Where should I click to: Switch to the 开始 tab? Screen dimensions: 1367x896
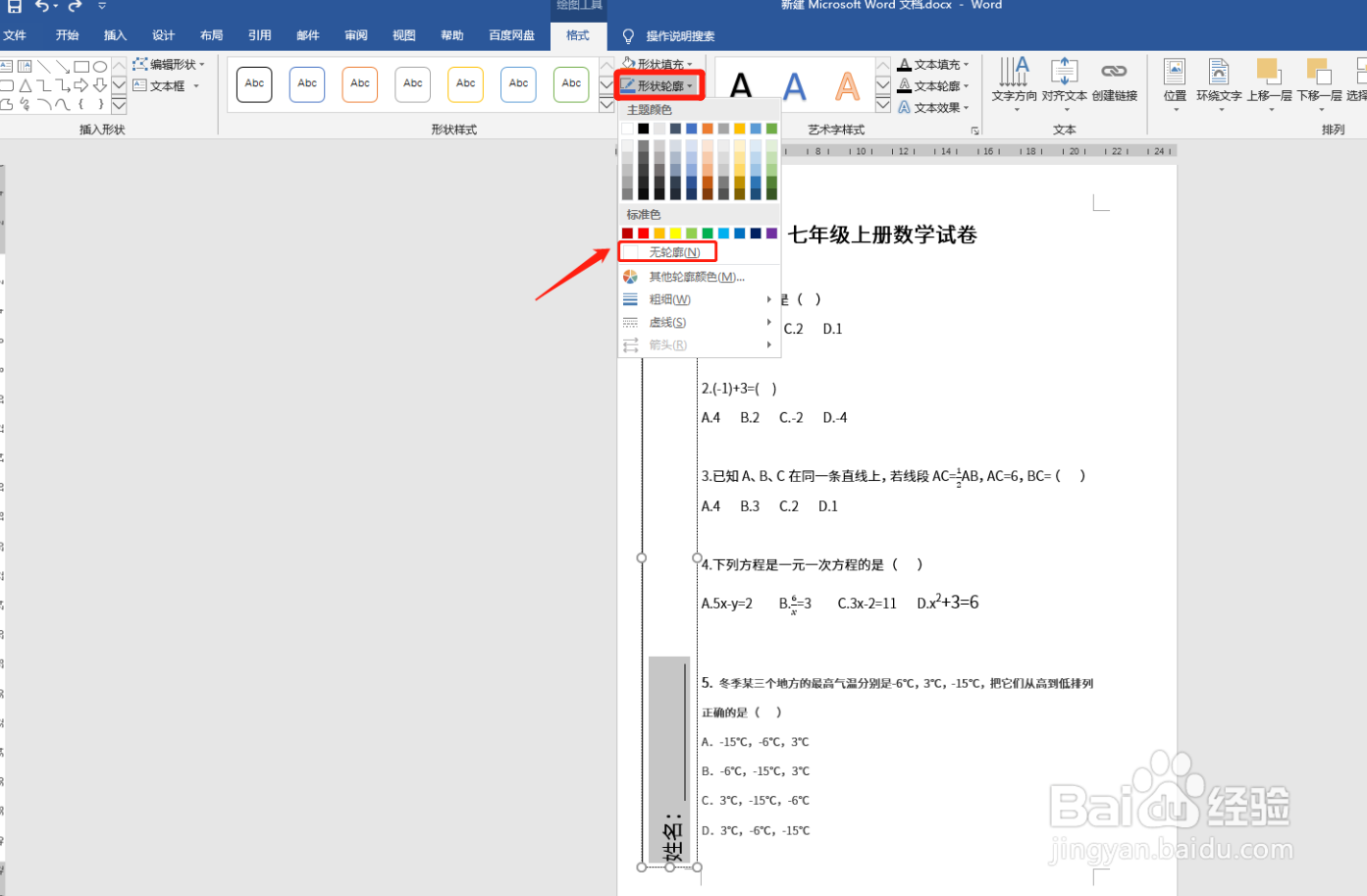pos(67,35)
